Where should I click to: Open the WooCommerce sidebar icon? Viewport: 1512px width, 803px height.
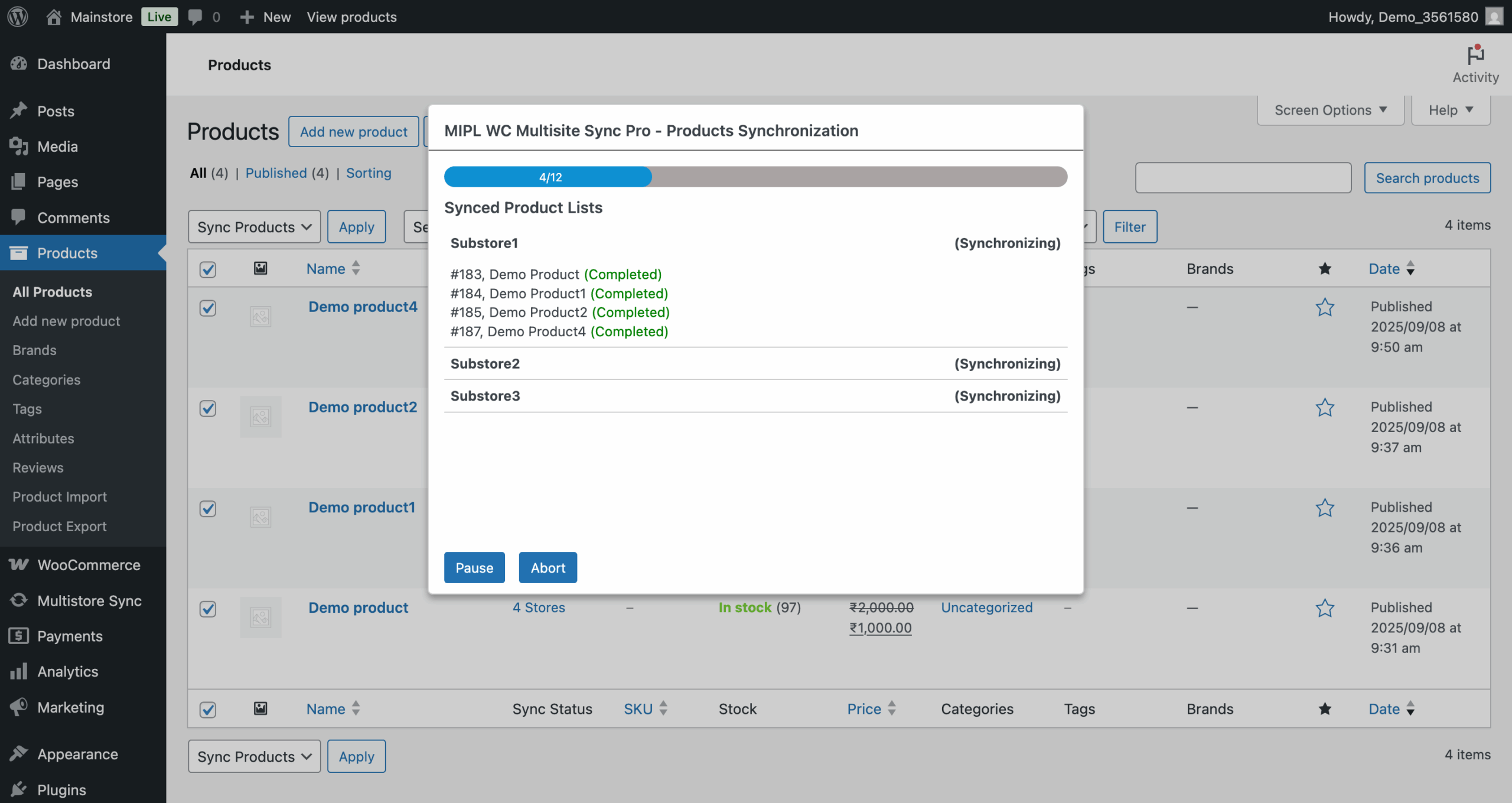pos(19,565)
